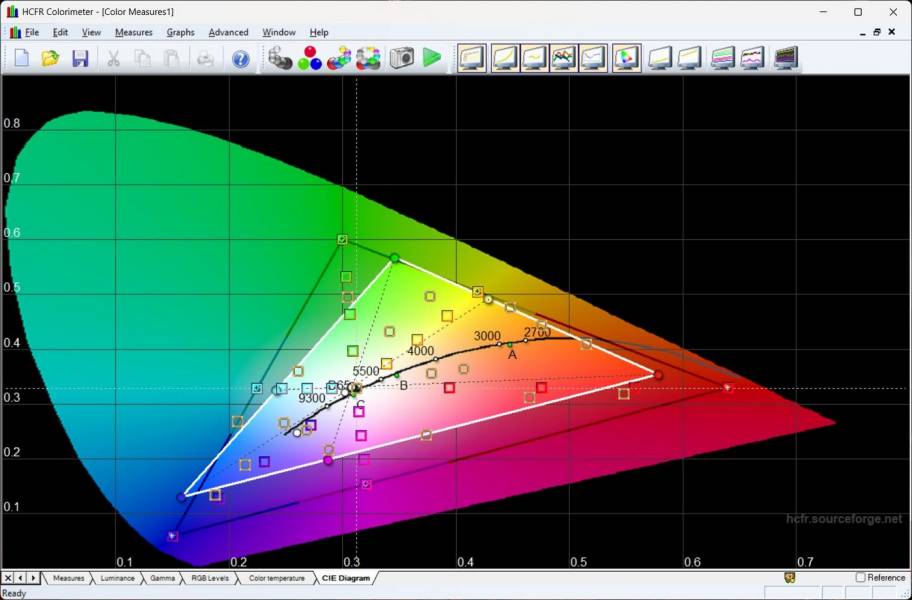Open the Graphs menu
This screenshot has width=912, height=600.
pos(180,32)
